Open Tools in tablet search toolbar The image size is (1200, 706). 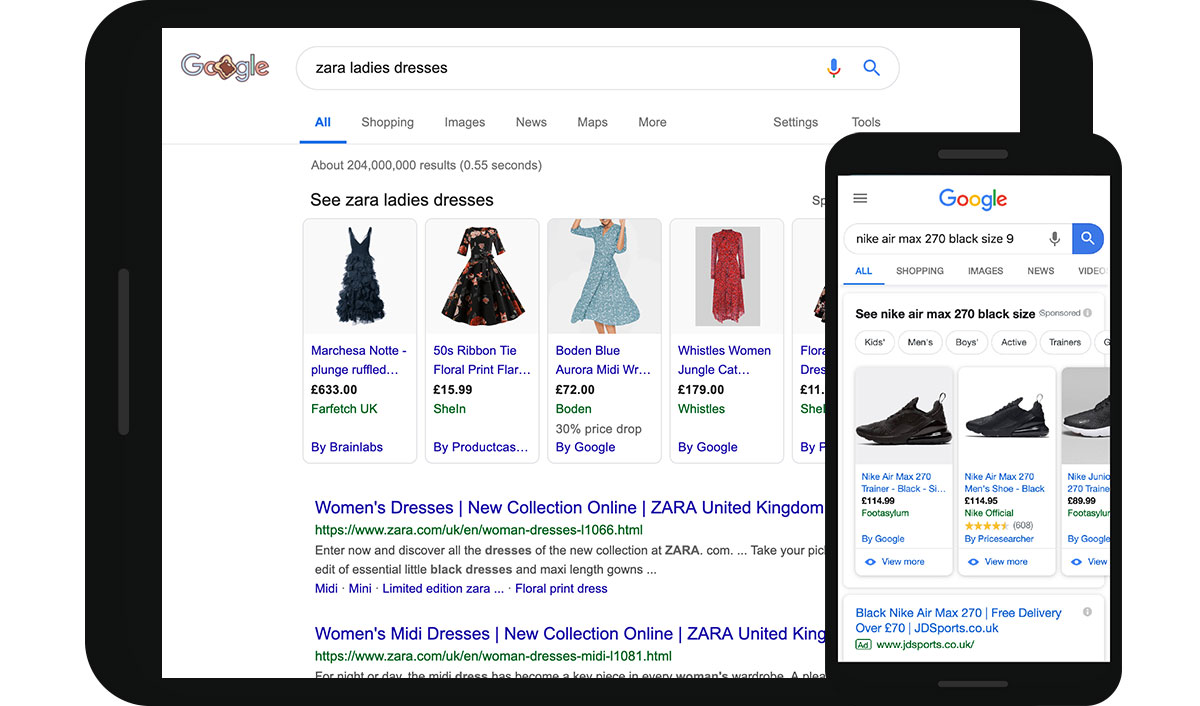click(x=866, y=122)
